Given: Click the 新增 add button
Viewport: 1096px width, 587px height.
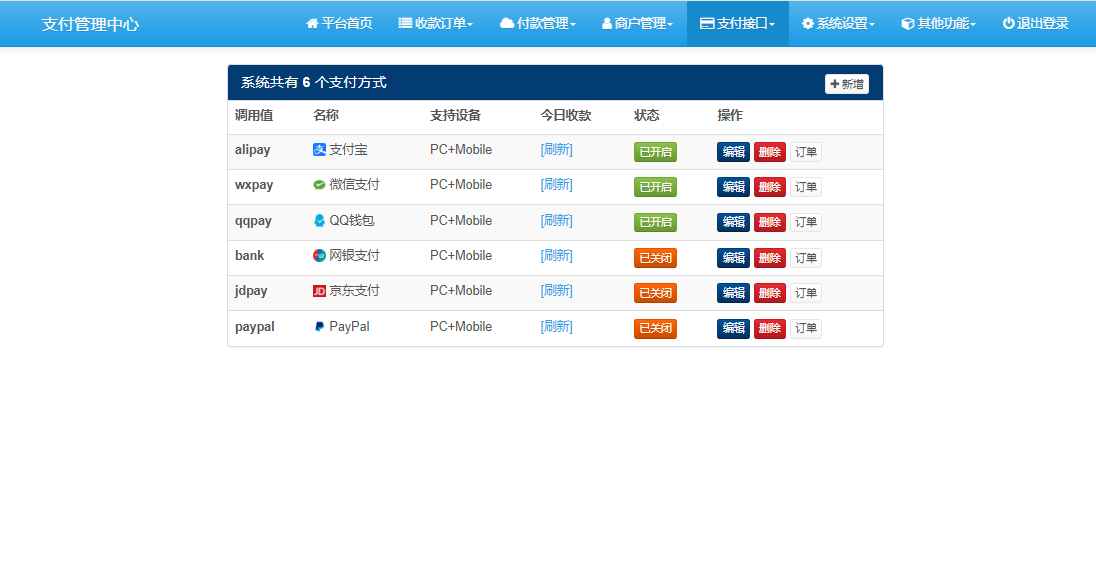Looking at the screenshot, I should pyautogui.click(x=846, y=83).
